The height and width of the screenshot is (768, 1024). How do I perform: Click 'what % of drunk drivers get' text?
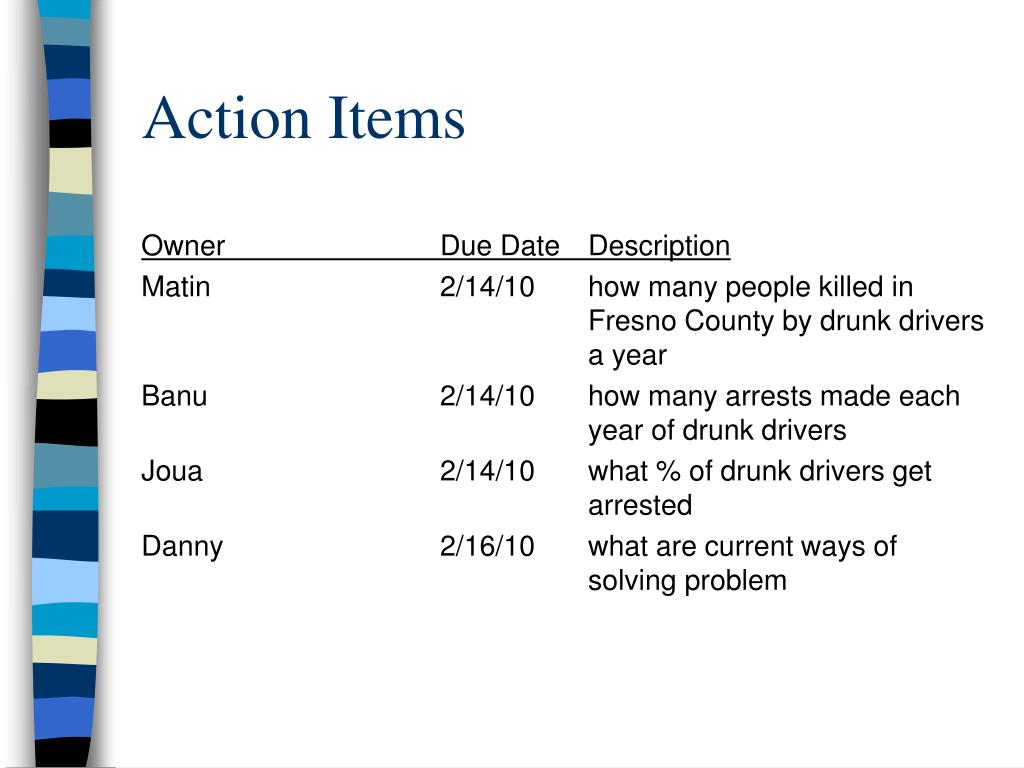[x=760, y=472]
